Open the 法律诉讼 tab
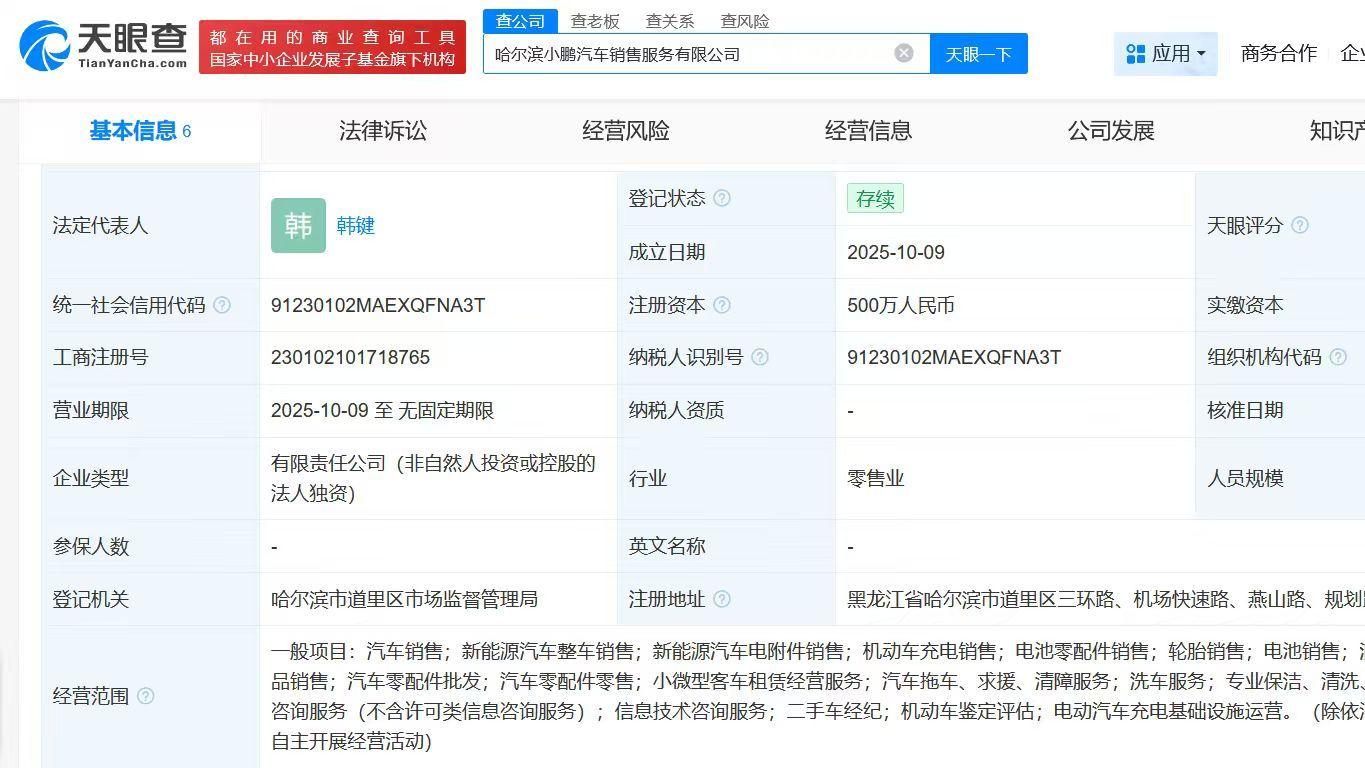The height and width of the screenshot is (768, 1365). pyautogui.click(x=383, y=131)
